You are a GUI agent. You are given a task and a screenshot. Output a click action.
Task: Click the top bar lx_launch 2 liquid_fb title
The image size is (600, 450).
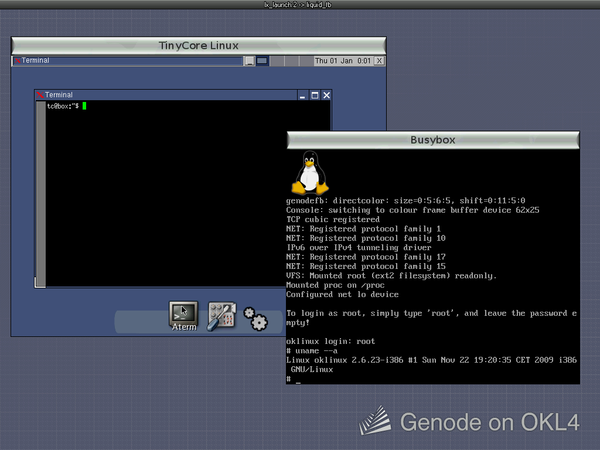[x=298, y=5]
